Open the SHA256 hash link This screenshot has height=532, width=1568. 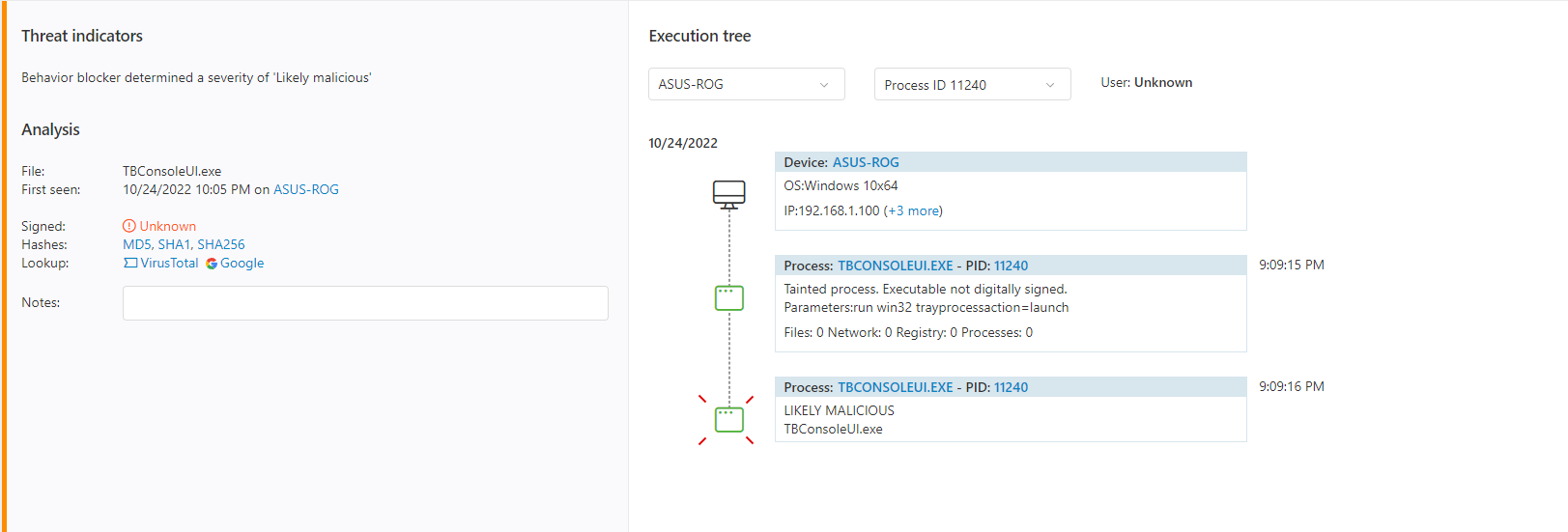coord(221,244)
